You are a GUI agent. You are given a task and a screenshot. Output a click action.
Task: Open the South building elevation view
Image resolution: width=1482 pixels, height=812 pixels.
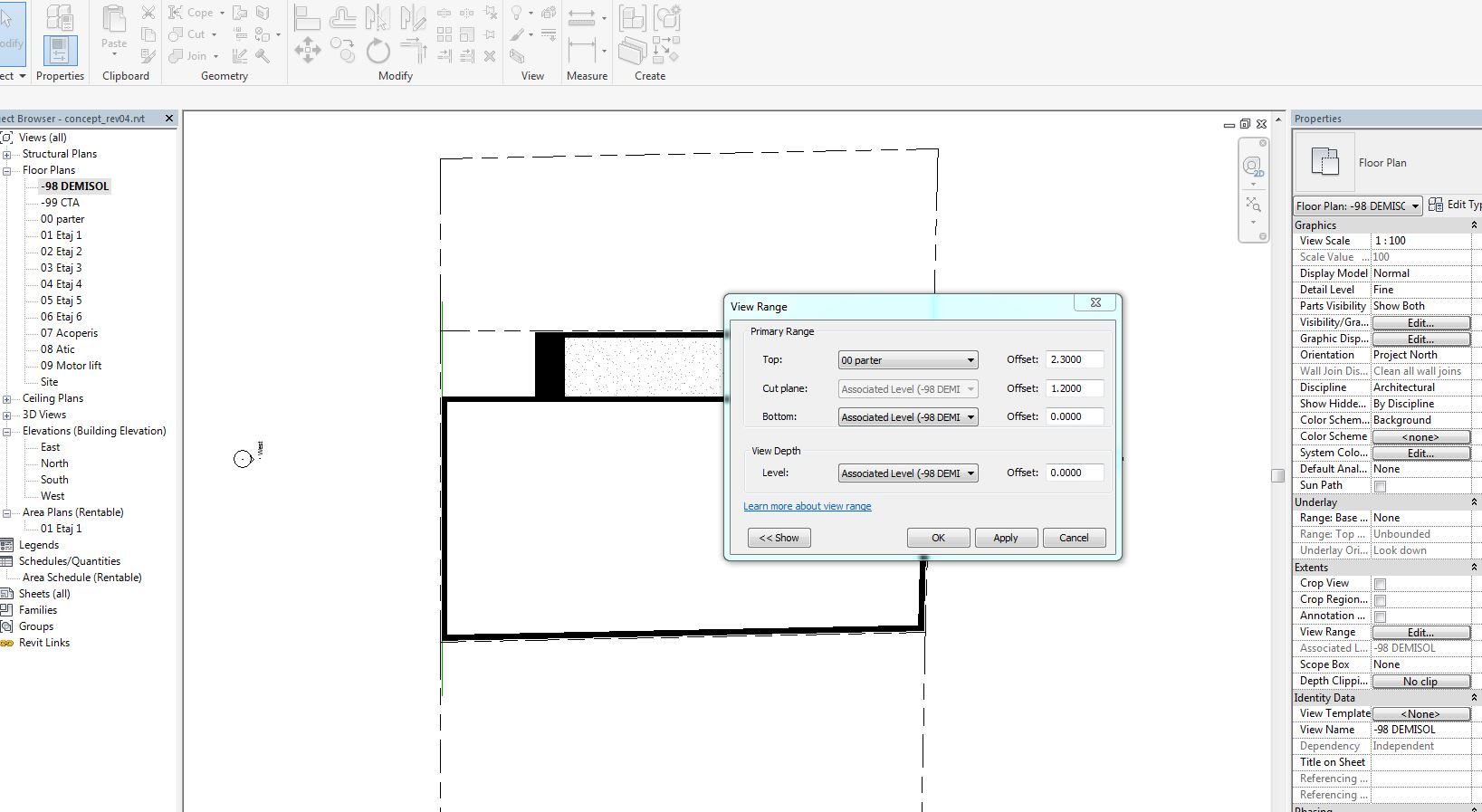pyautogui.click(x=54, y=480)
